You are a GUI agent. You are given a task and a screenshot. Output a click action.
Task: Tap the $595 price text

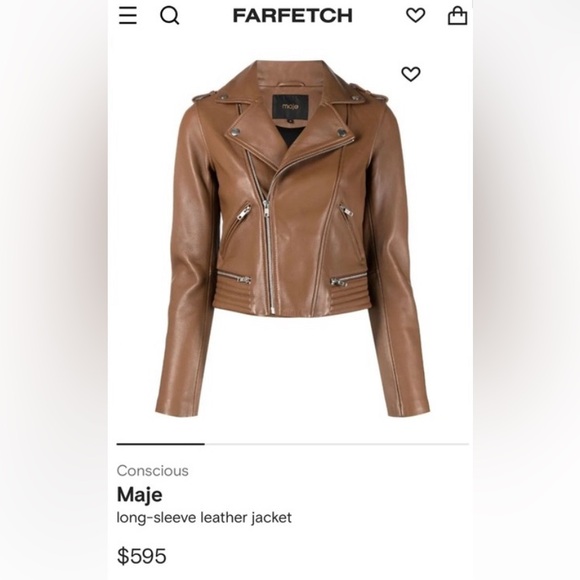pyautogui.click(x=142, y=556)
